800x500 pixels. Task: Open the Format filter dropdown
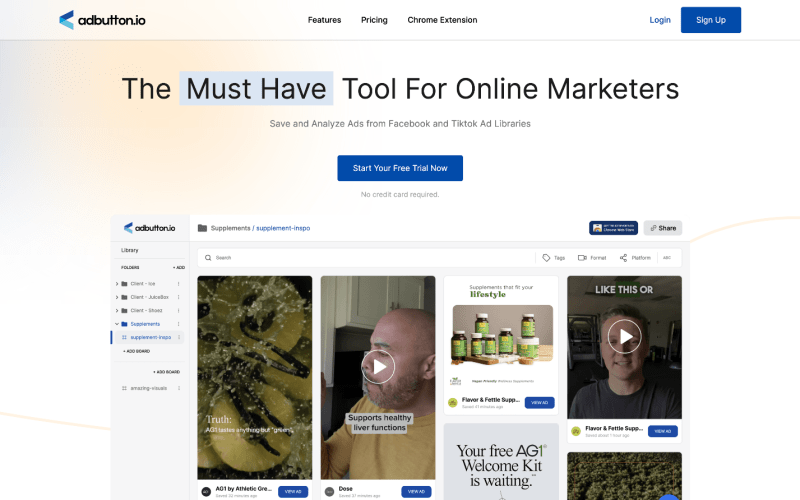[592, 258]
